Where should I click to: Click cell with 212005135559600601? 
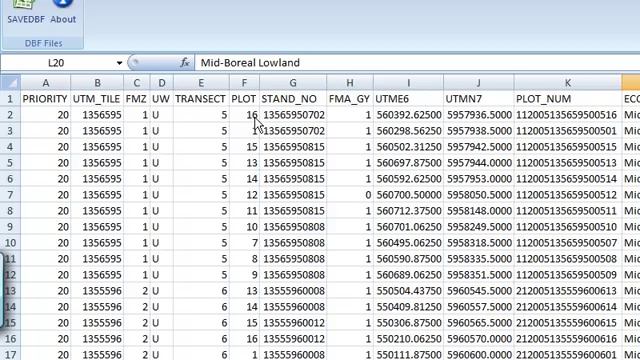568,354
